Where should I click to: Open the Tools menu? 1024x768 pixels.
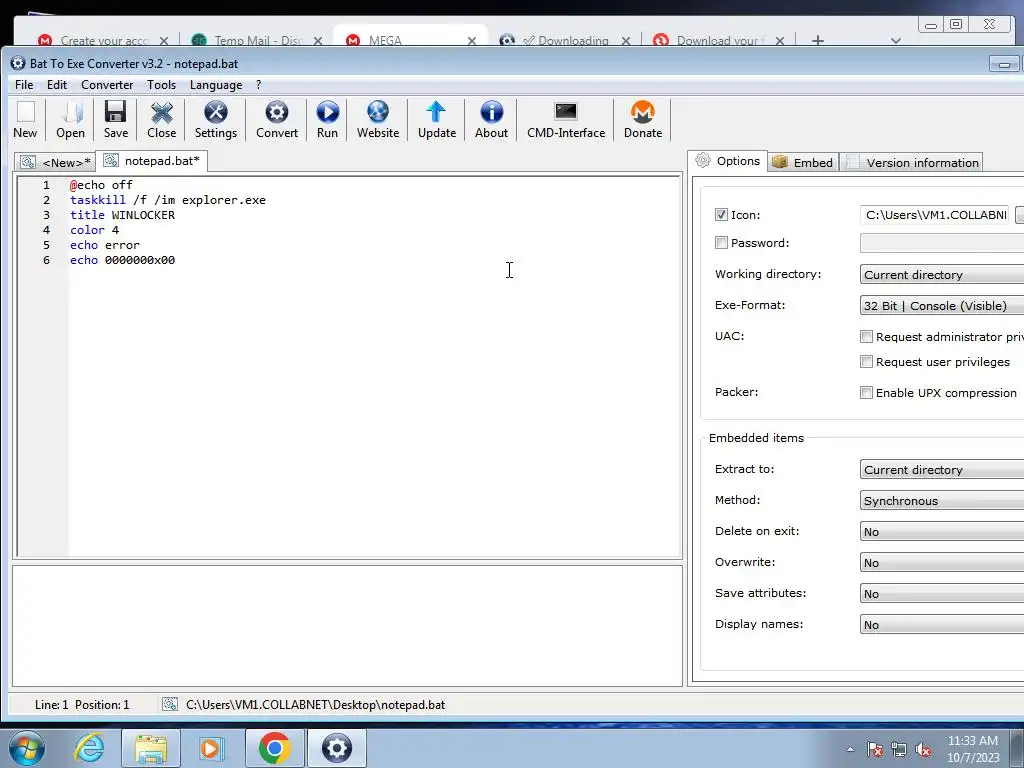point(161,85)
